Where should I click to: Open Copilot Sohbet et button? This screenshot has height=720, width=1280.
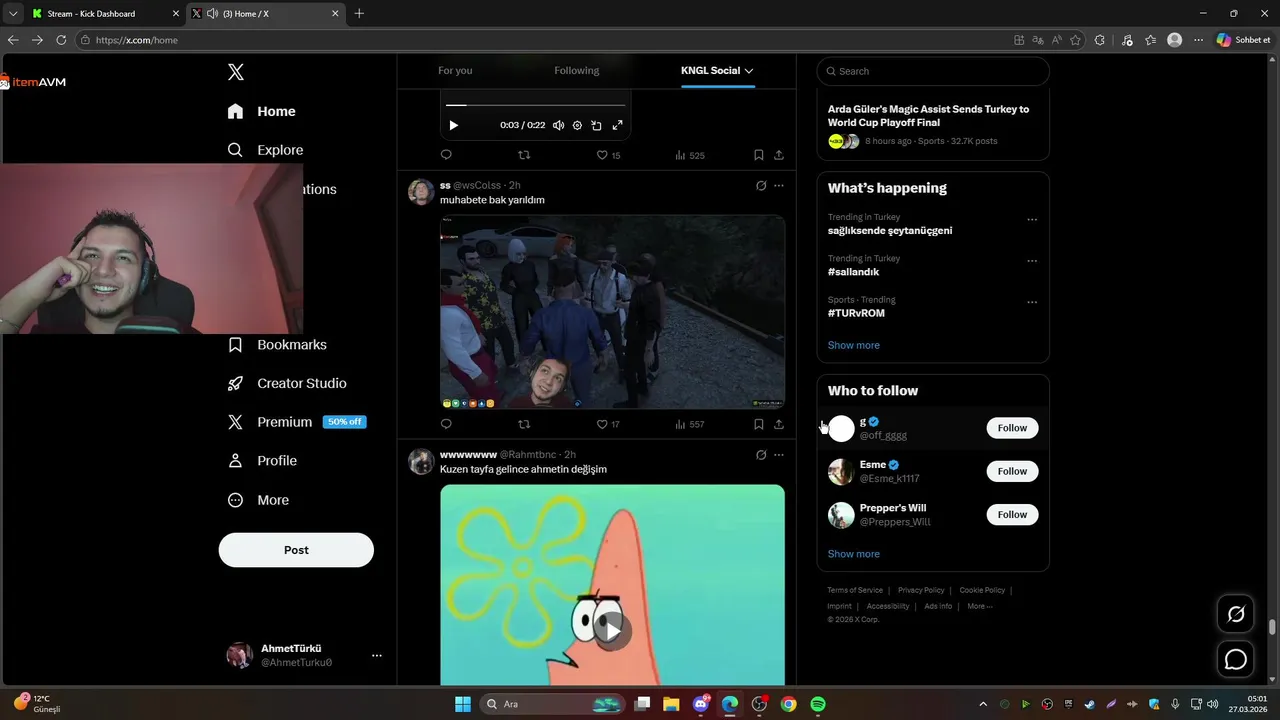[1244, 40]
